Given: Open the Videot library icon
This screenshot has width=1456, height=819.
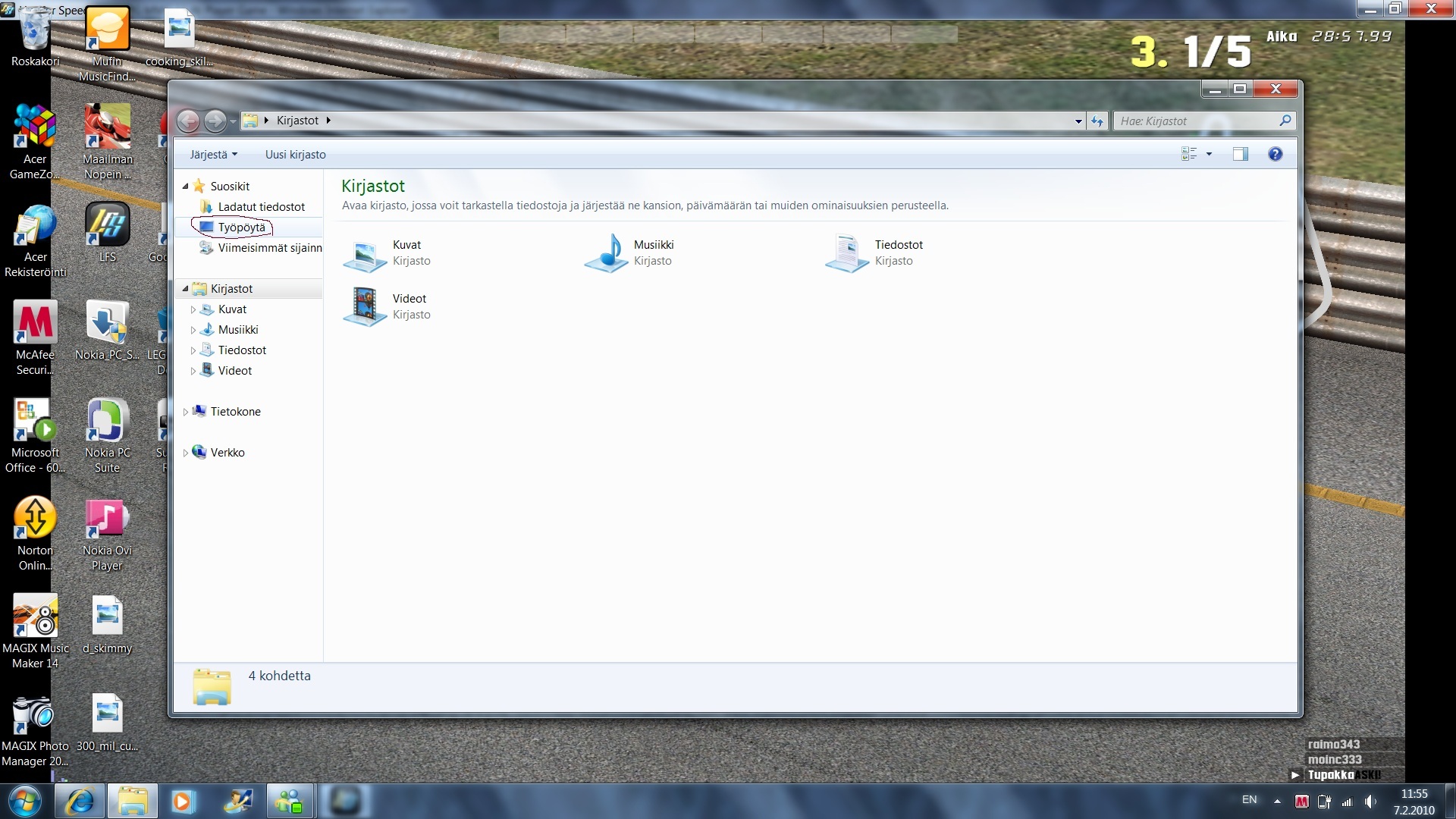Looking at the screenshot, I should pos(365,307).
